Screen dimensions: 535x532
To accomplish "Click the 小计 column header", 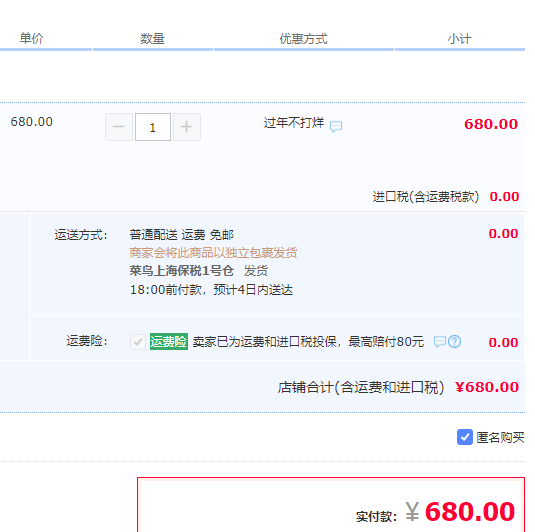I will (460, 39).
